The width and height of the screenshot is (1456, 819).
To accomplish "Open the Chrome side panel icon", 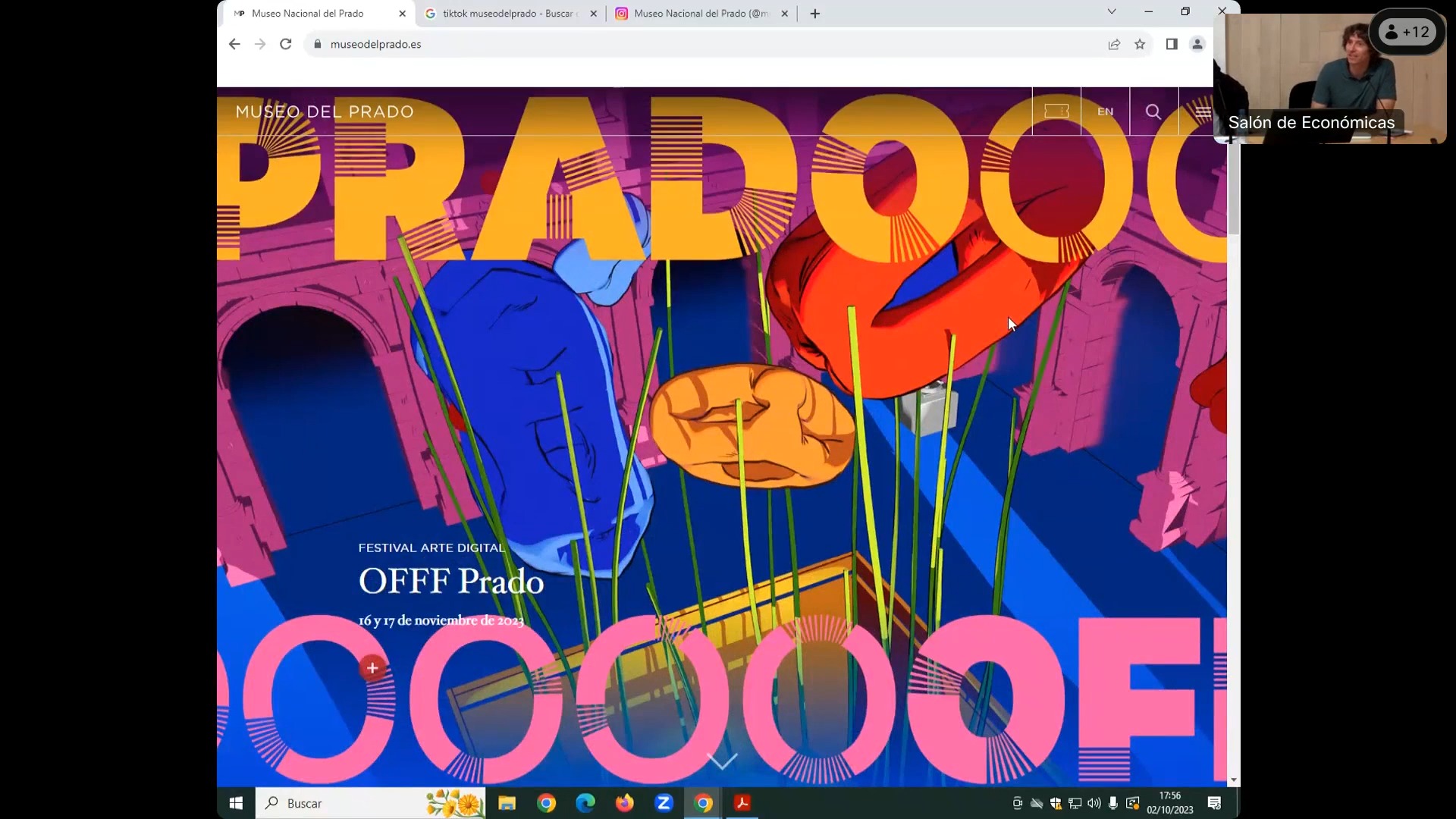I will point(1172,44).
